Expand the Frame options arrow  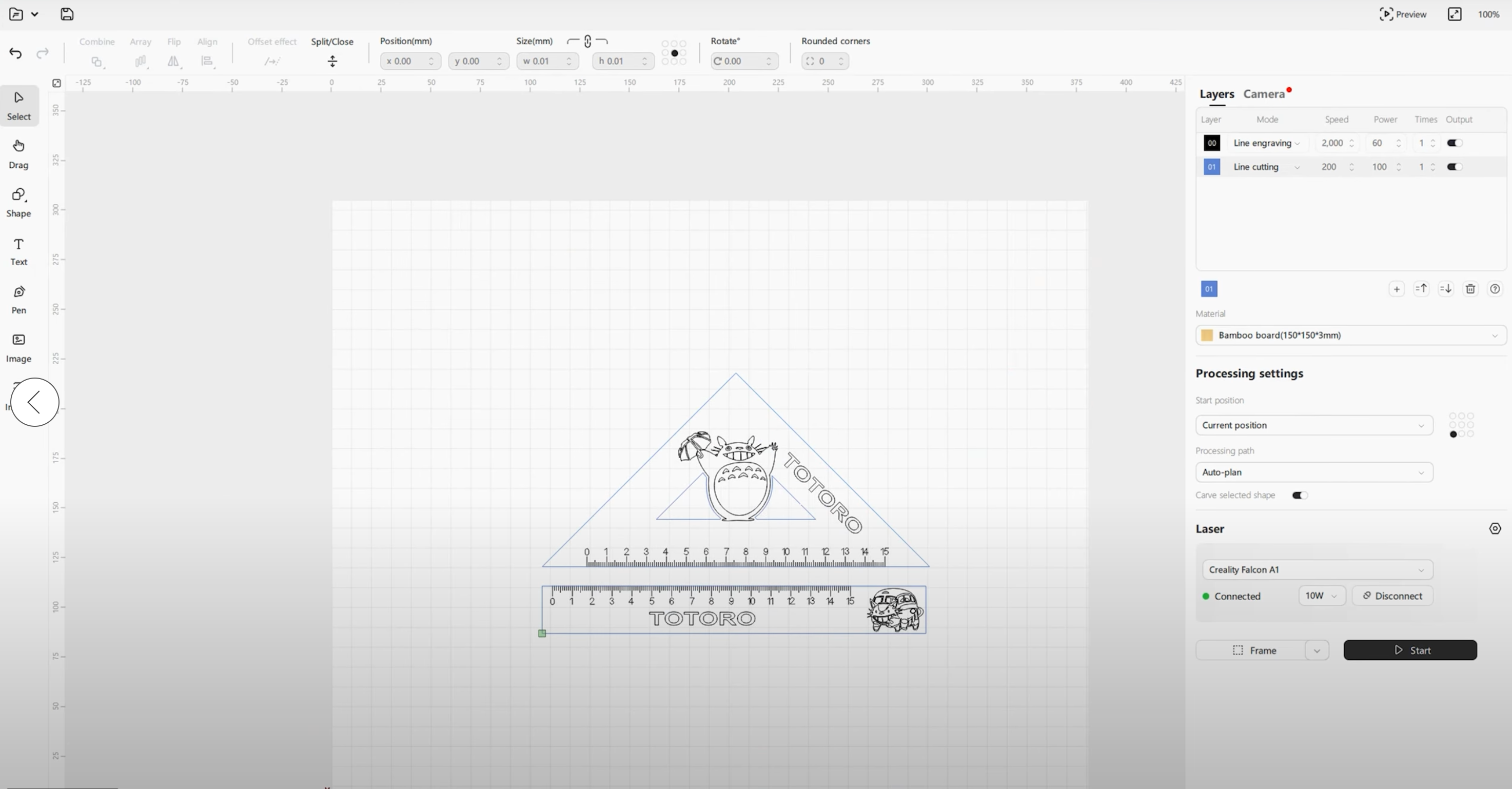coord(1317,650)
